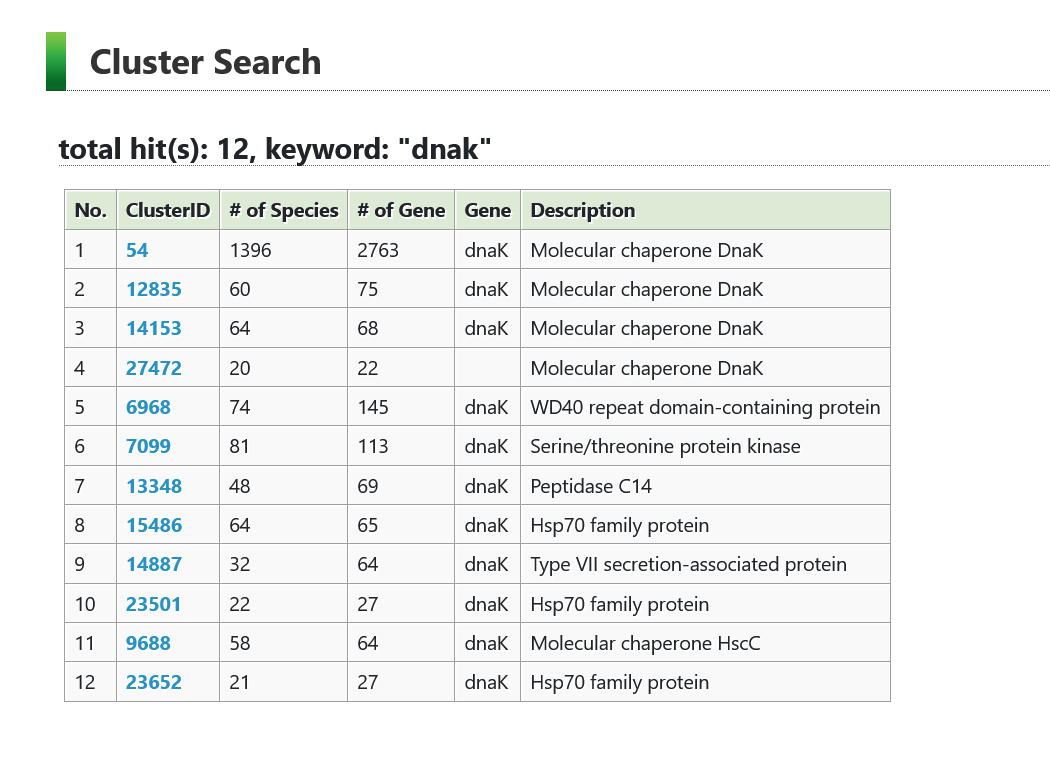
Task: Open cluster 7099 link
Action: click(148, 446)
